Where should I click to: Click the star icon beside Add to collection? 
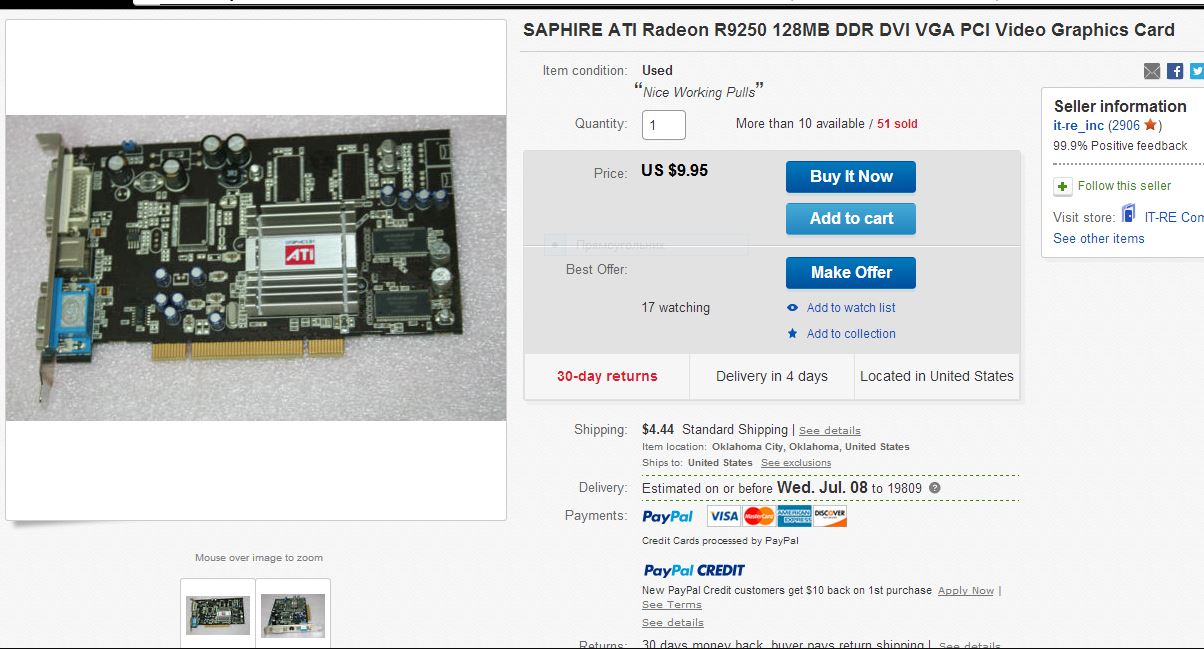pyautogui.click(x=792, y=334)
